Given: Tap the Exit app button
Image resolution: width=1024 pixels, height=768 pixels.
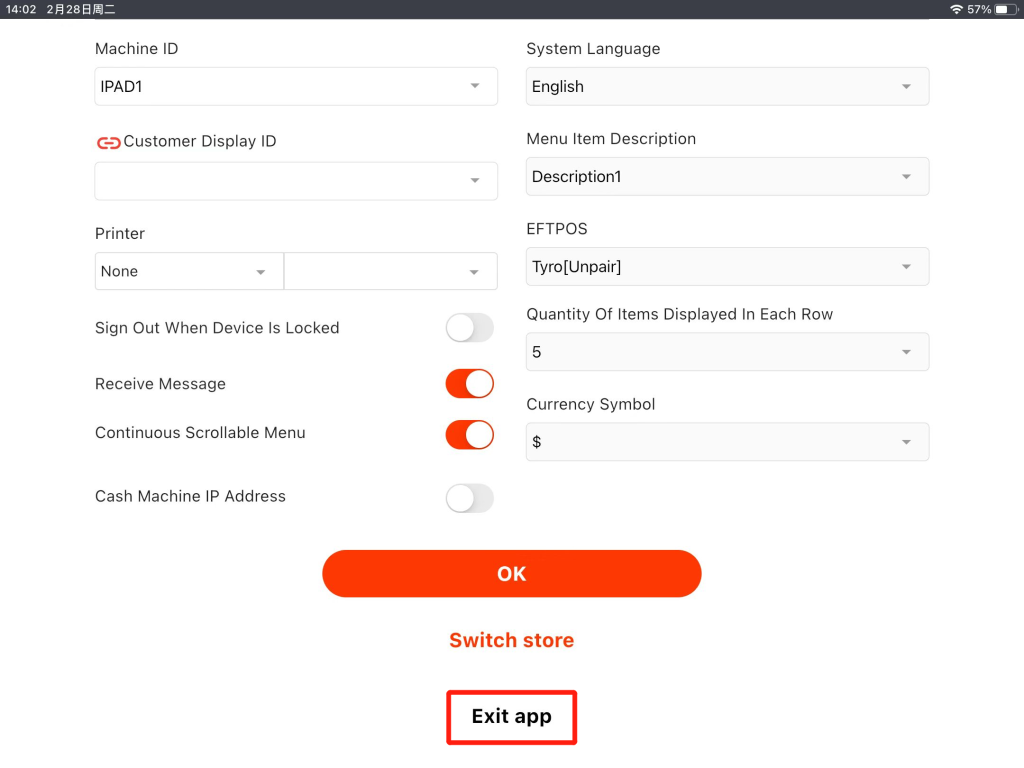Looking at the screenshot, I should click(x=511, y=717).
